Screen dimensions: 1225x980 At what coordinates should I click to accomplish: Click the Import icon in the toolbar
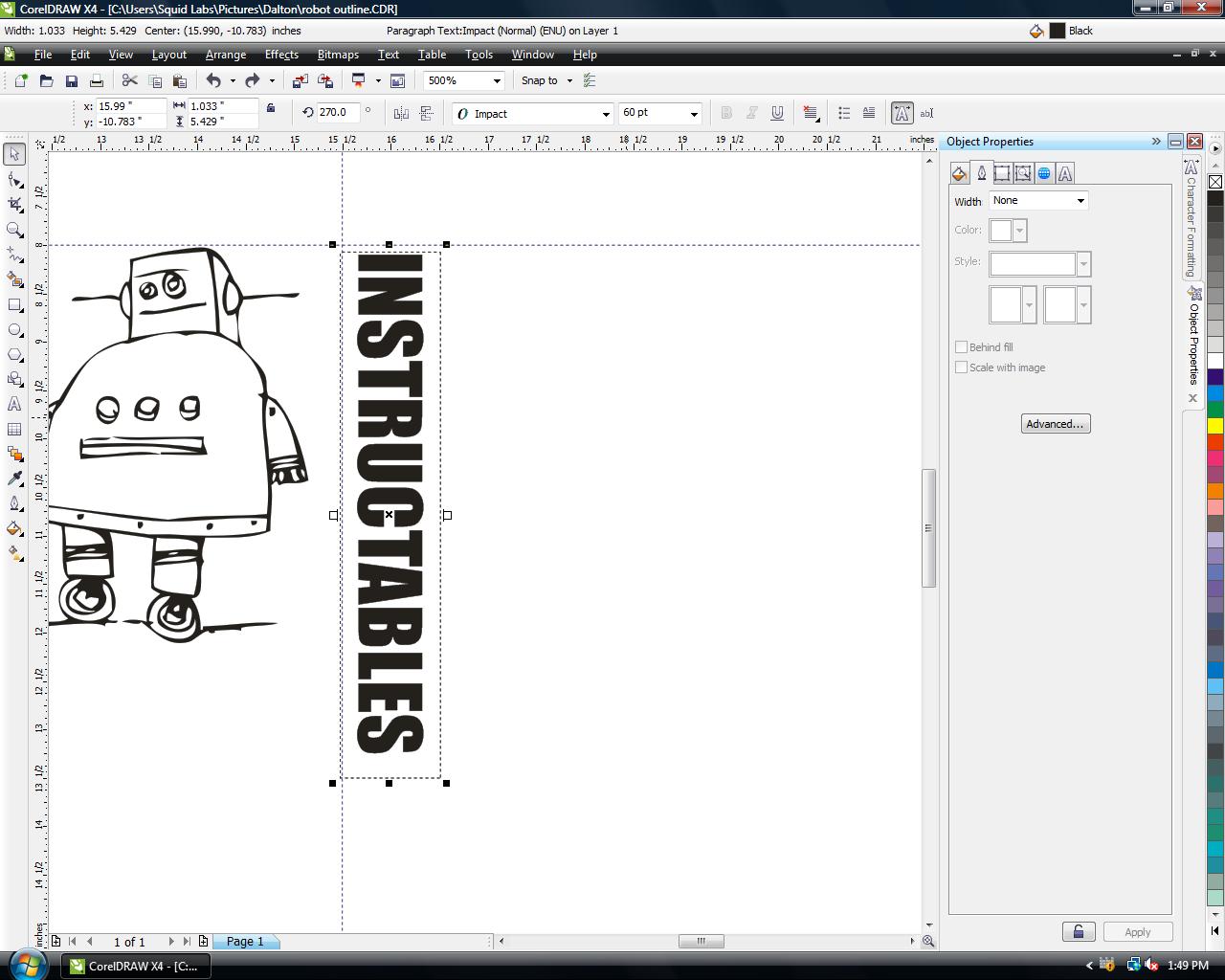coord(301,80)
